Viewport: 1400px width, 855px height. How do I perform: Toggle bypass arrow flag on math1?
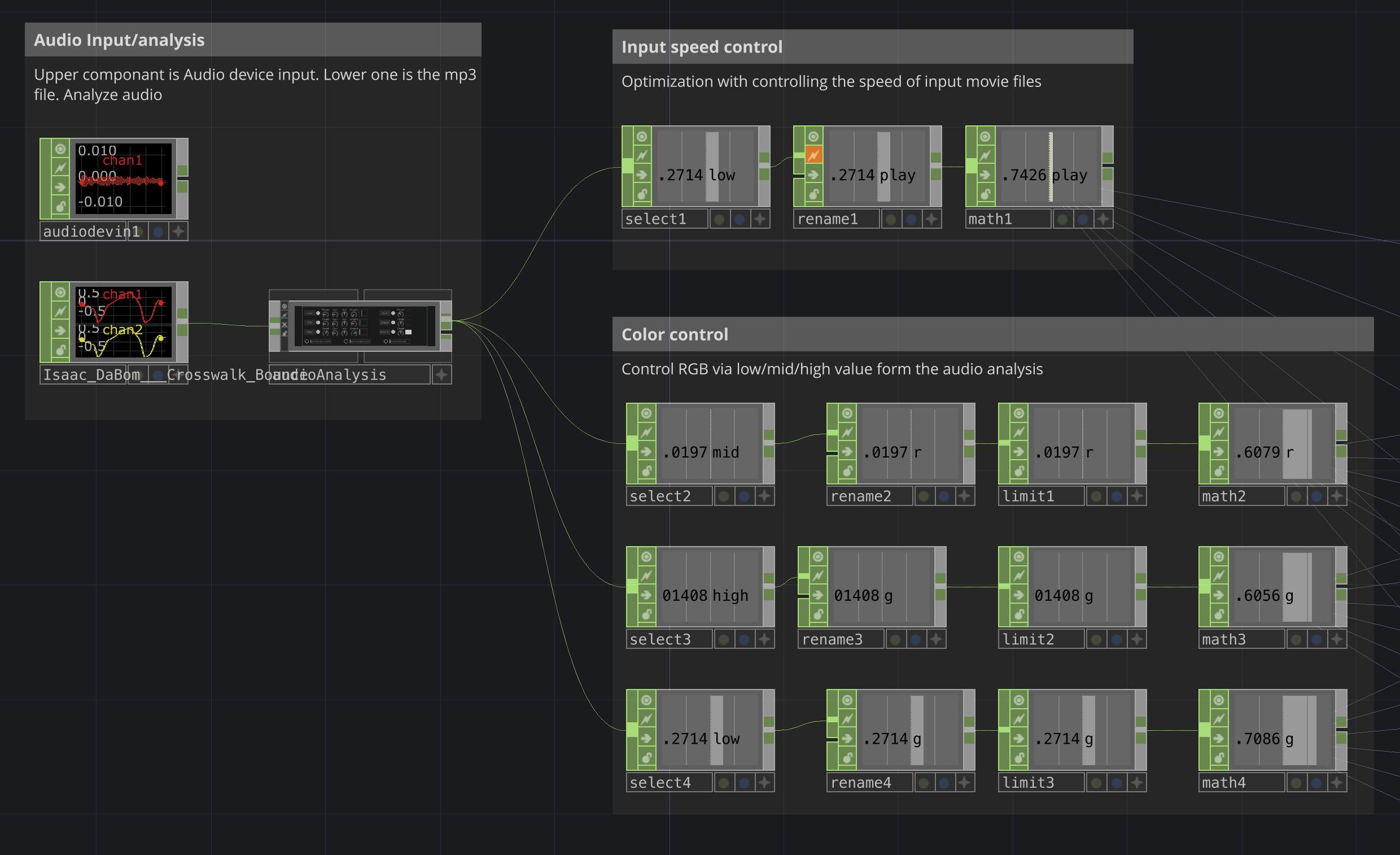pyautogui.click(x=985, y=175)
